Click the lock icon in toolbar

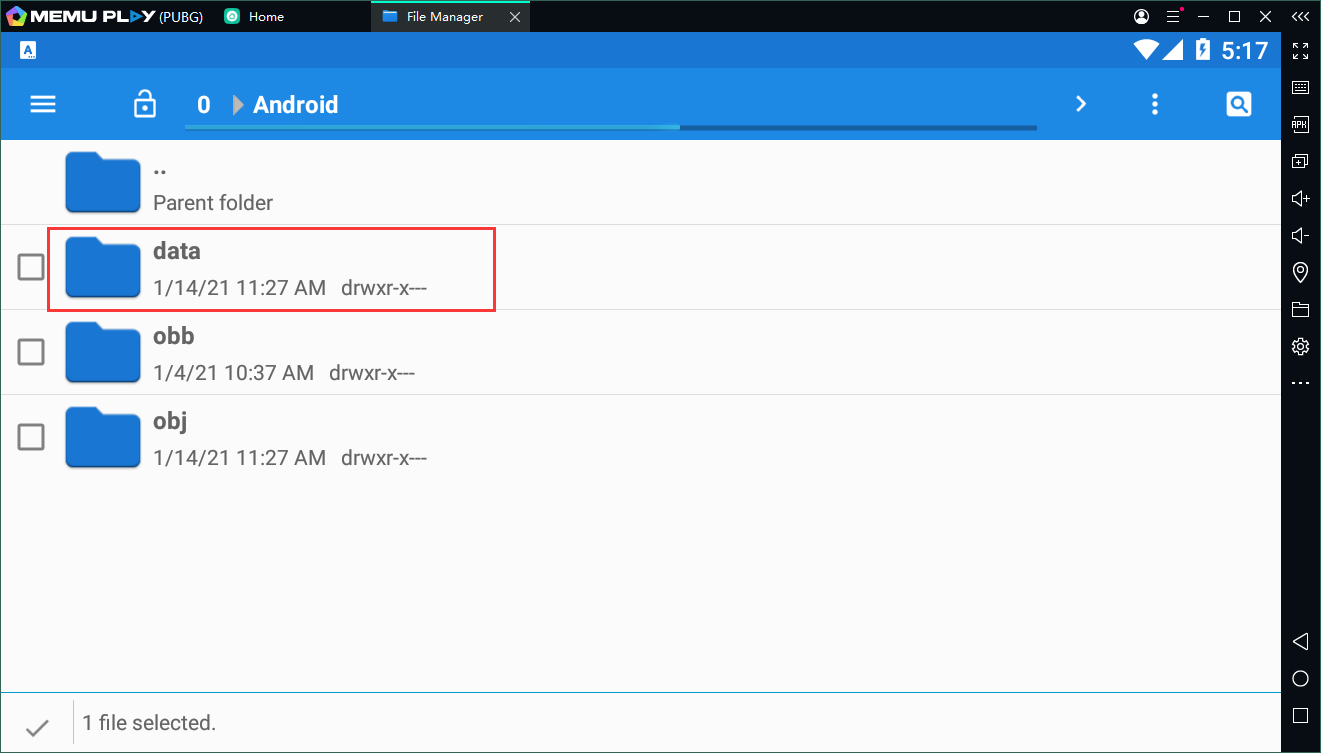tap(145, 104)
